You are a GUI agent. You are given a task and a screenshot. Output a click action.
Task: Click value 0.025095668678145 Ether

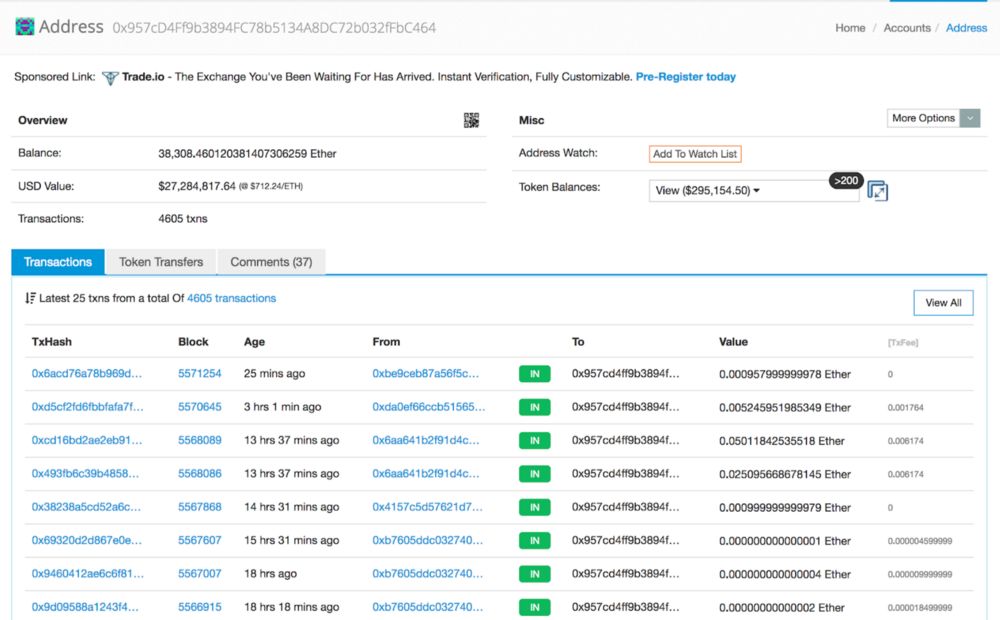point(784,474)
